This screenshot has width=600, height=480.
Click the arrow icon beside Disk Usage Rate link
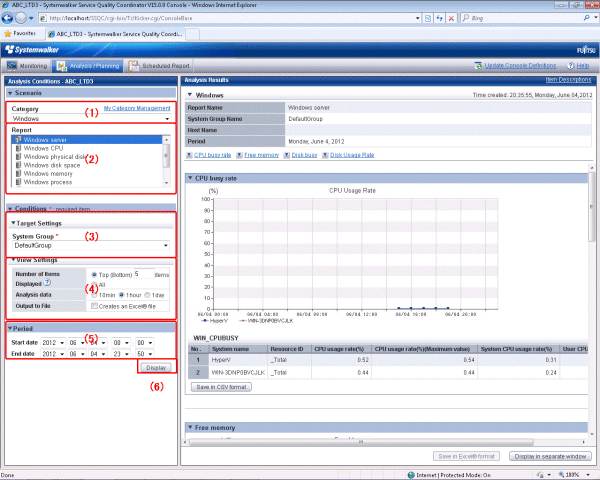point(325,155)
